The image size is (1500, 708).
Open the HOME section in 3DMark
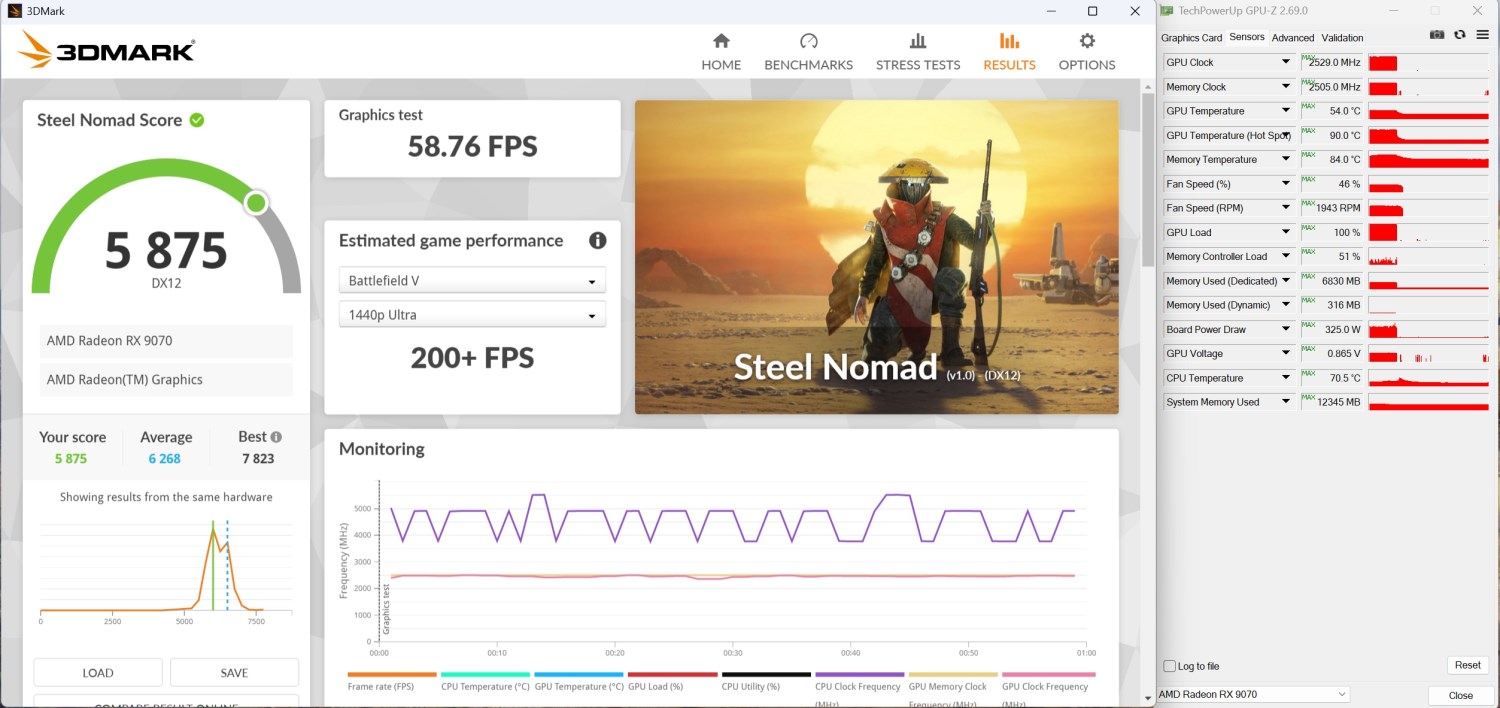721,52
